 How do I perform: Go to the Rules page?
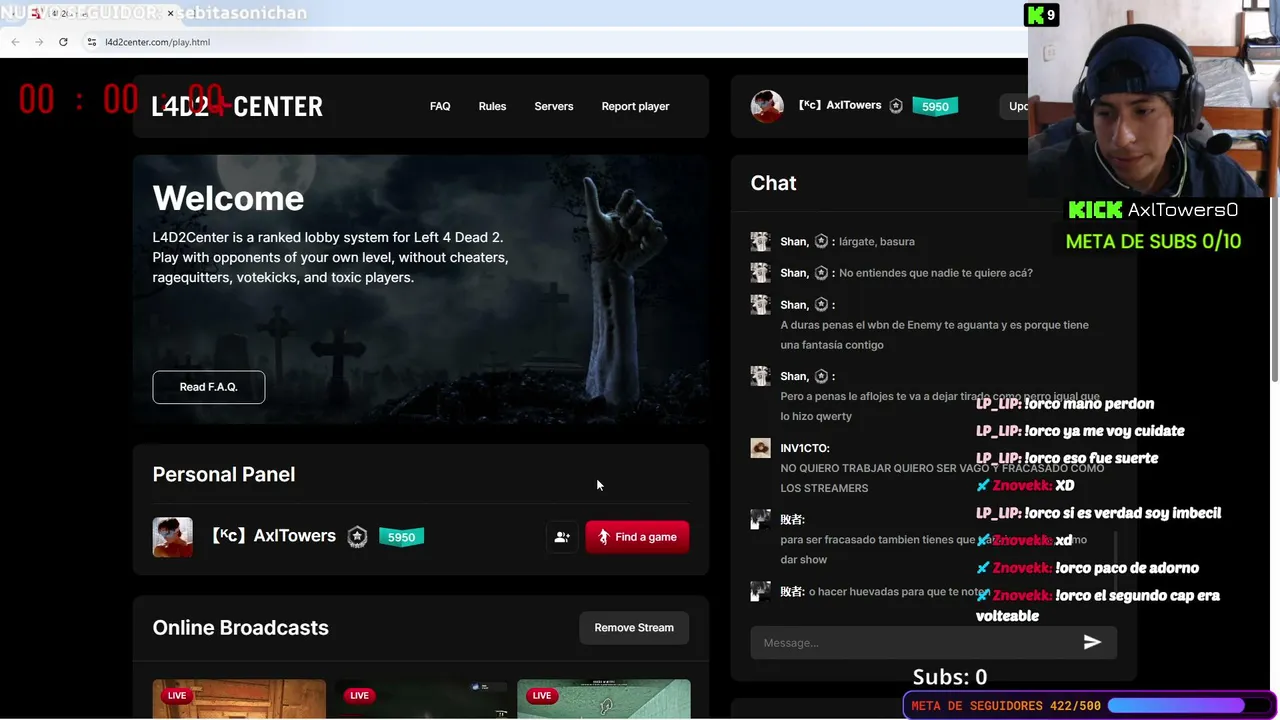coord(492,106)
